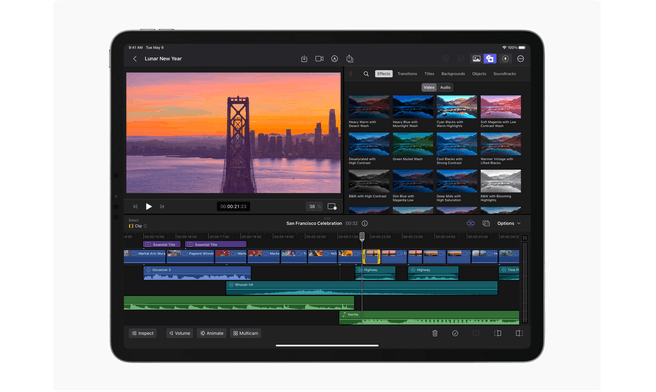Choose the B&W with Blooming Highlights effect

click(x=501, y=185)
